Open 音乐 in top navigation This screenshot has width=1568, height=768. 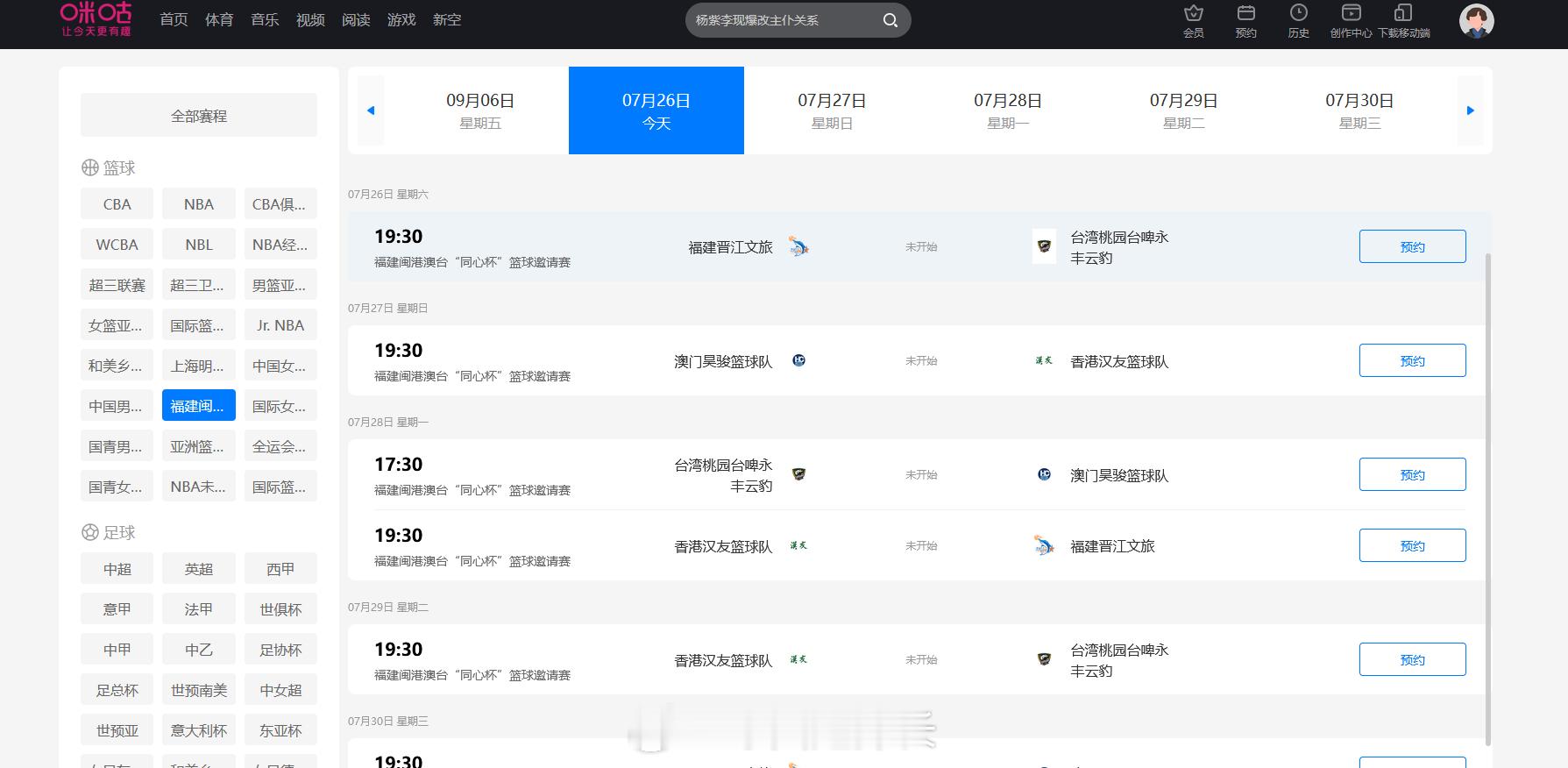(x=265, y=19)
